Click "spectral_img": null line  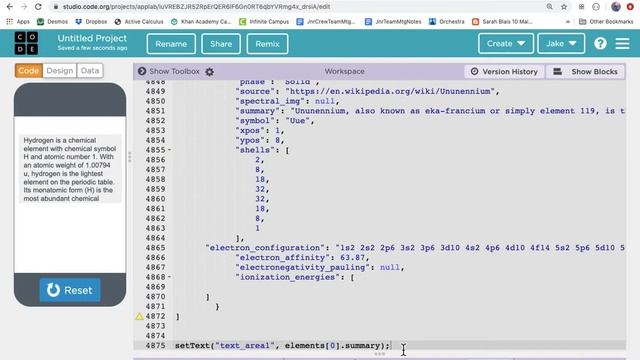click(287, 101)
